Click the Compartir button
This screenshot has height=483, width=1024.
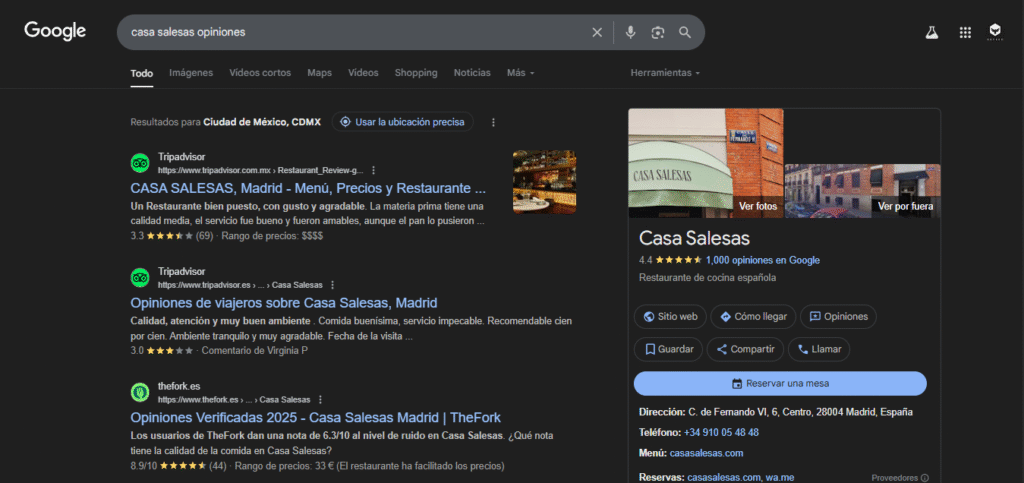(745, 349)
